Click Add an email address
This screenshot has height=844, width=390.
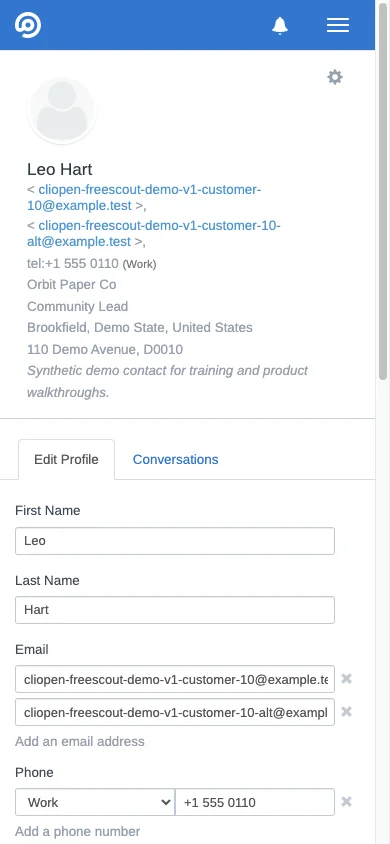(x=80, y=742)
